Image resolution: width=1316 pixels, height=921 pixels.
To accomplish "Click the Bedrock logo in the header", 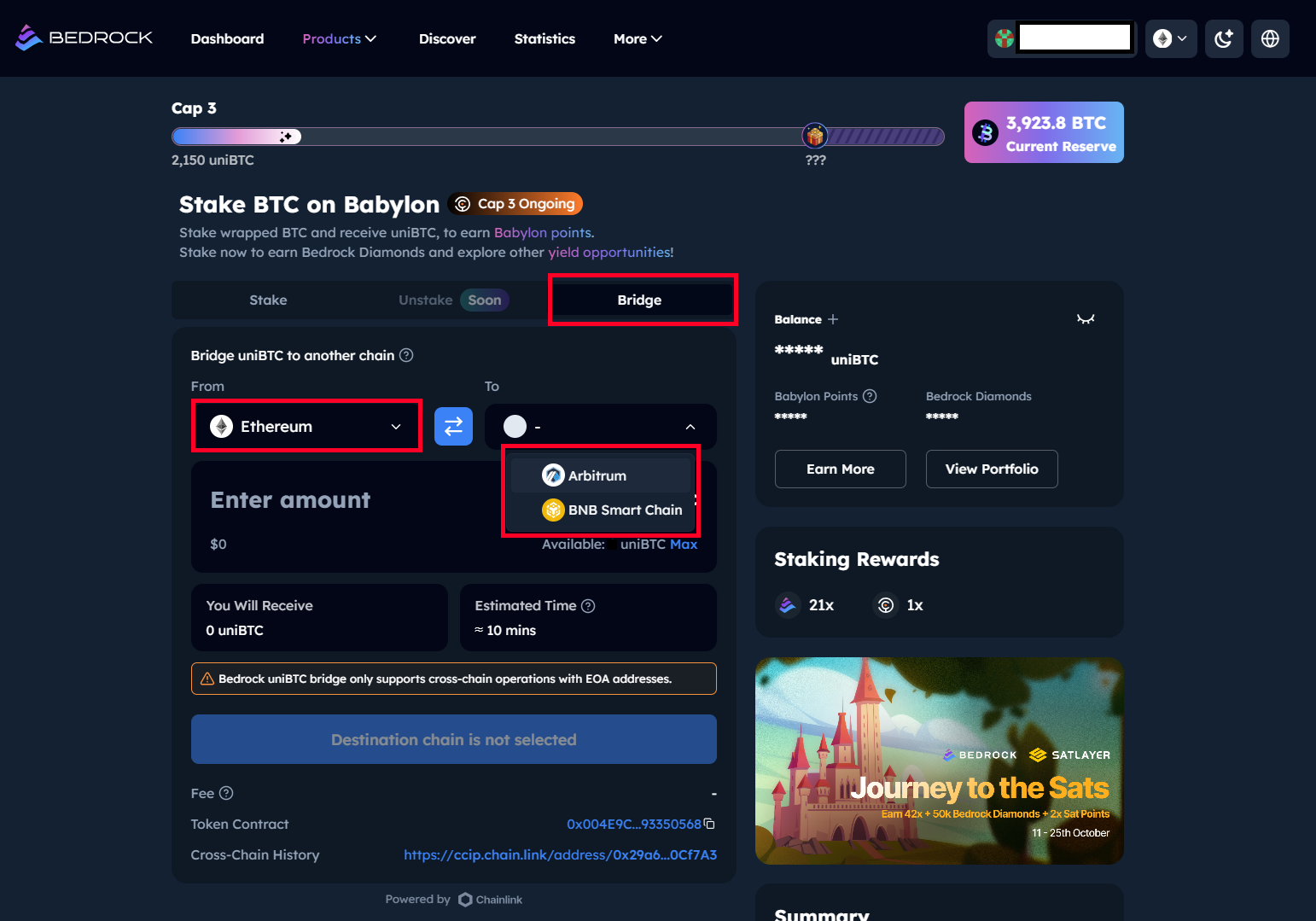I will pos(83,38).
